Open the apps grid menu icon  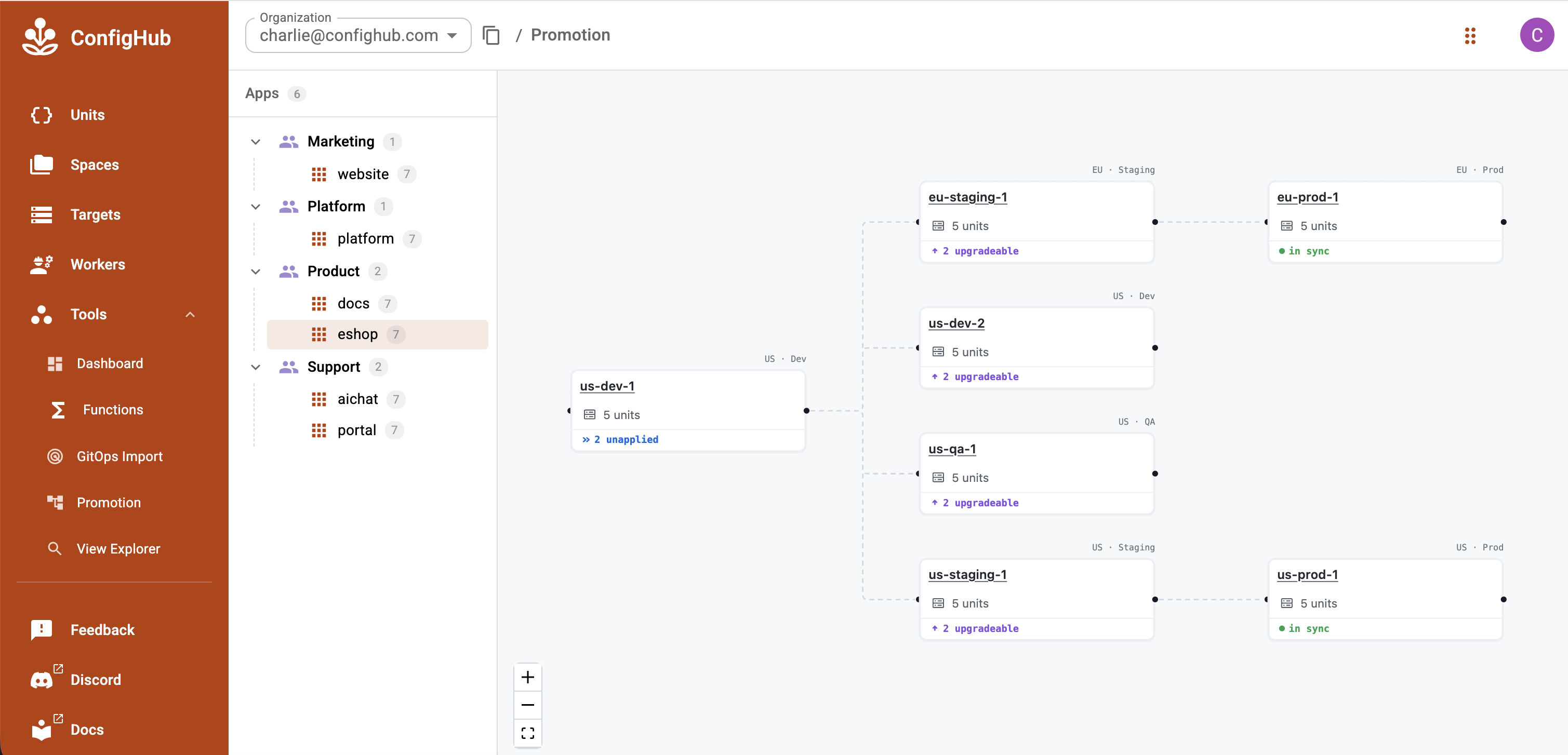tap(1470, 35)
